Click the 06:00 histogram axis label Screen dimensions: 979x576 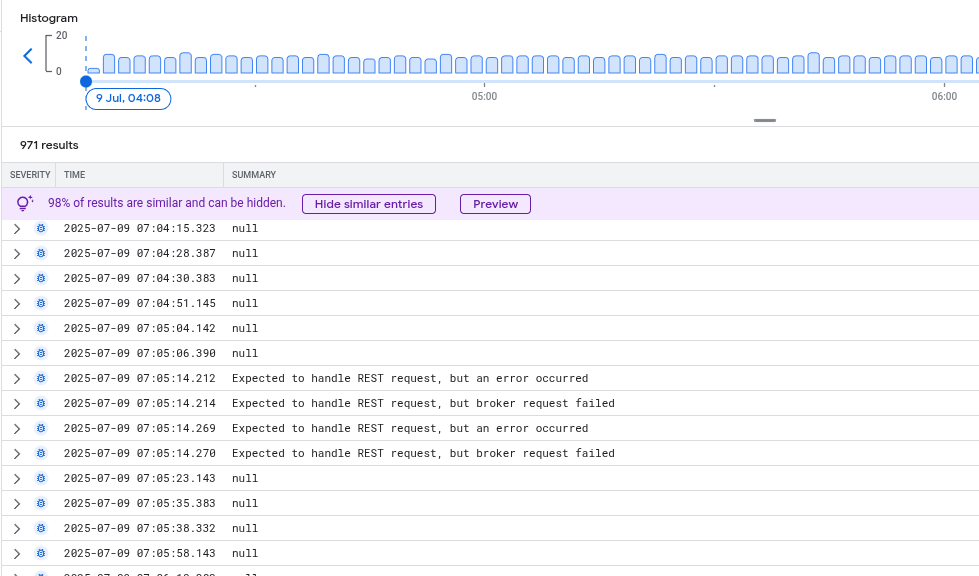944,96
